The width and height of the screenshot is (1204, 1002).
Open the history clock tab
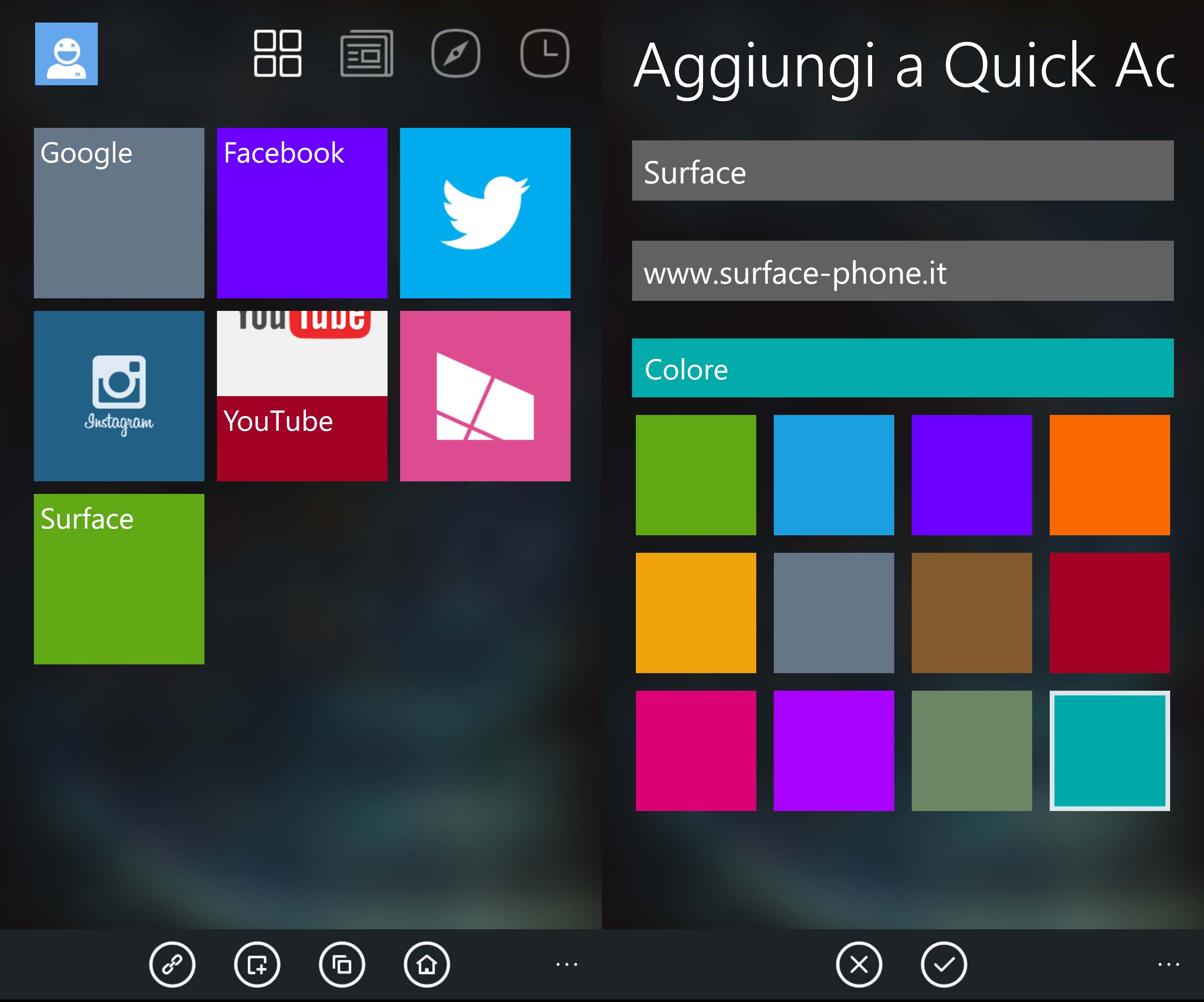(545, 53)
